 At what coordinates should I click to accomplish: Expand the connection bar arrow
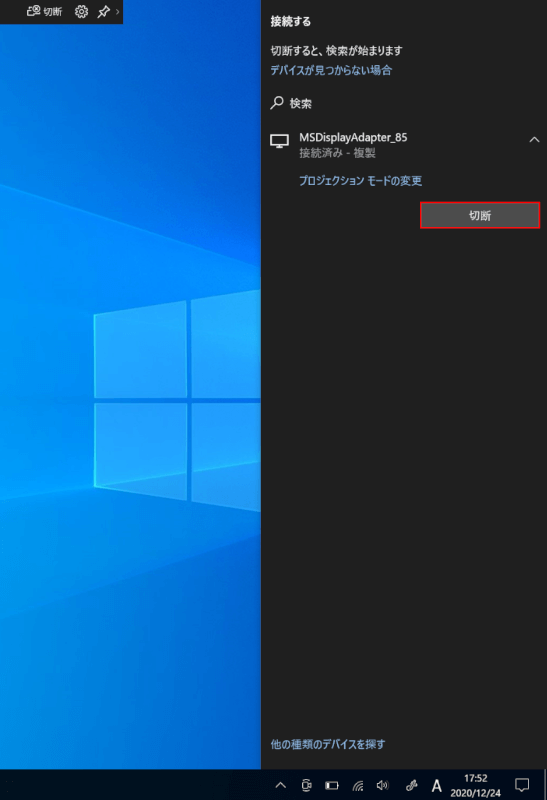118,11
